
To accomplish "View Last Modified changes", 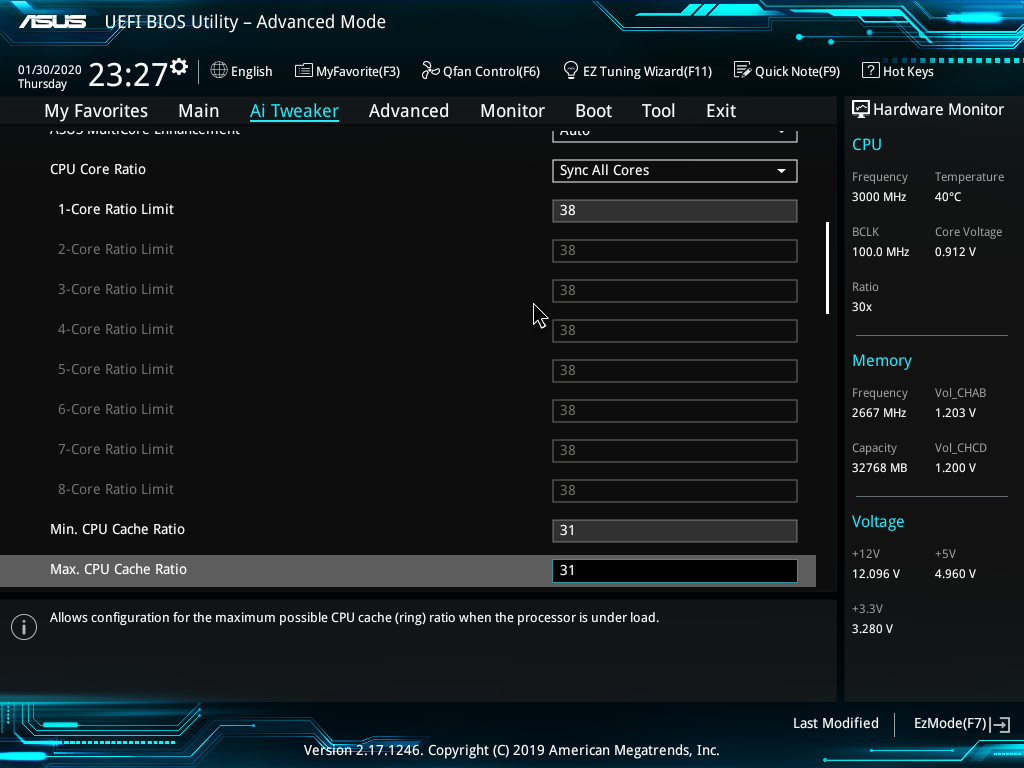I will [x=835, y=723].
